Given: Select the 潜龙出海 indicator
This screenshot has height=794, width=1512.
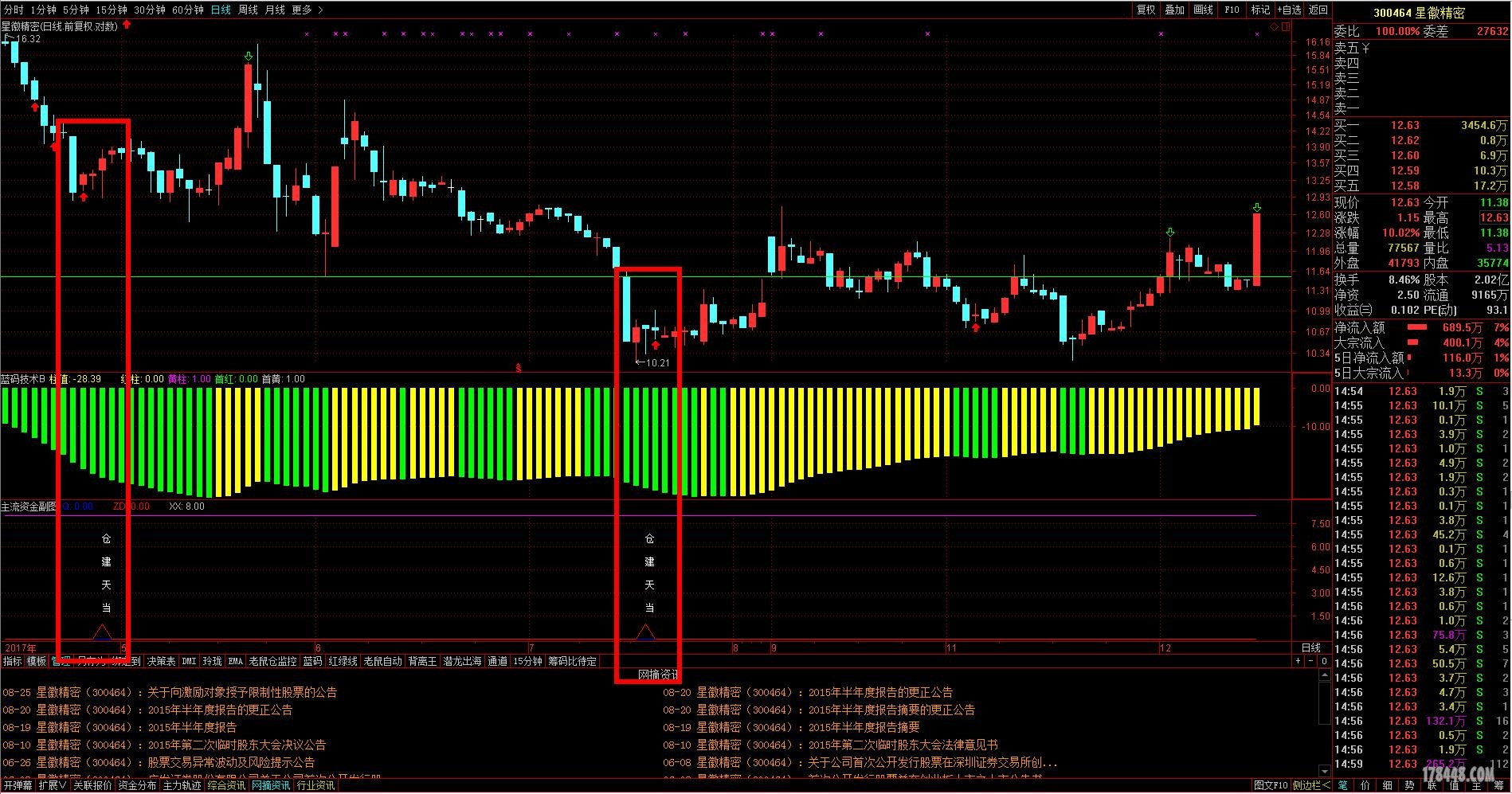Looking at the screenshot, I should [462, 661].
